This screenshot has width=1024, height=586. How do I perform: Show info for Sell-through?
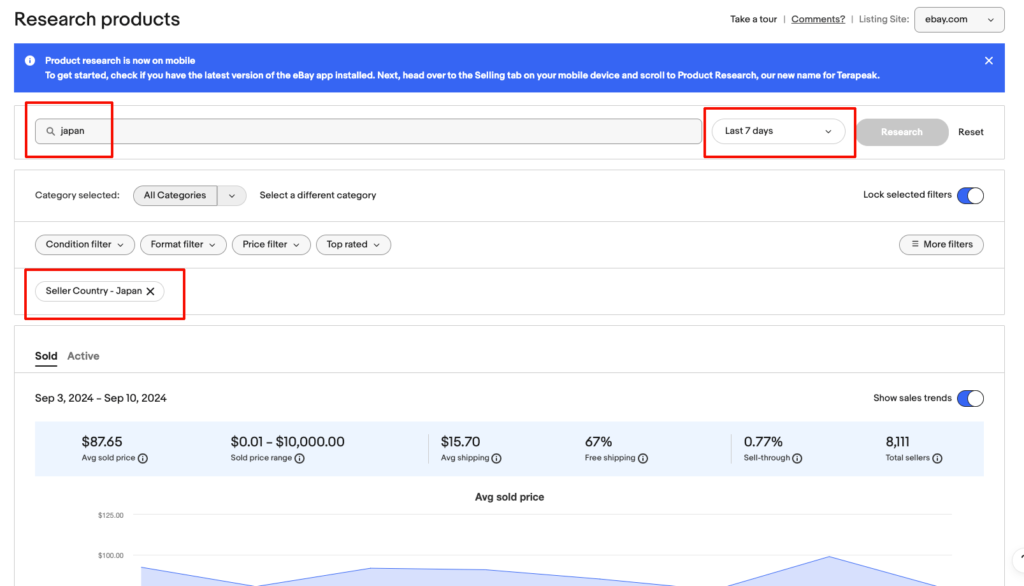797,459
